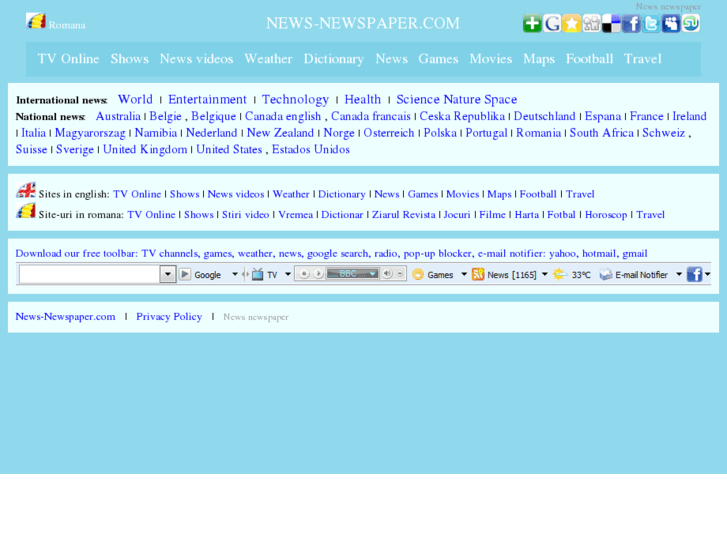Open TV Online in the top navigation bar

point(68,59)
